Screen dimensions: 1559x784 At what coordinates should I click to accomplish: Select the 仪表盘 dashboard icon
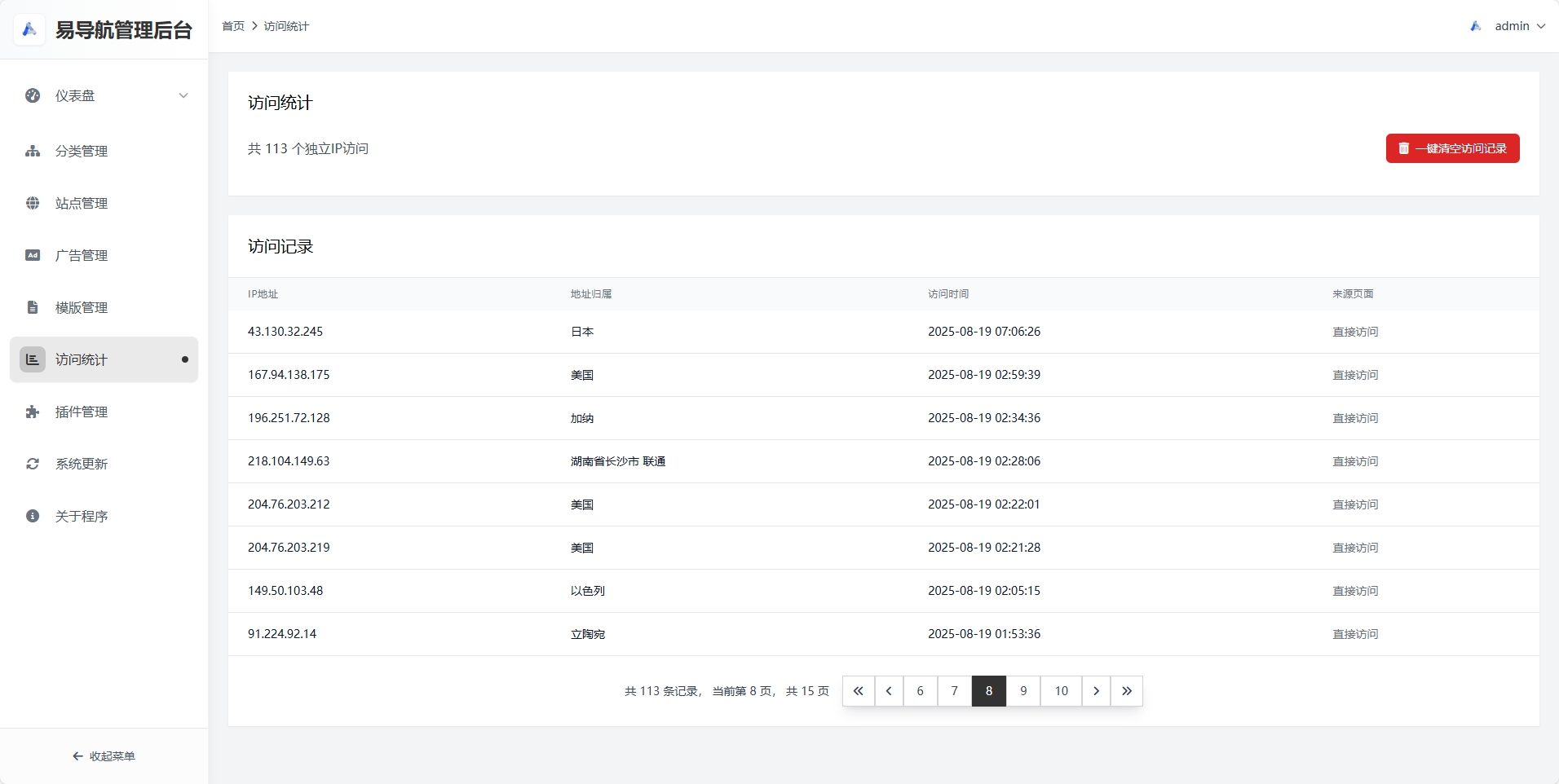point(32,95)
